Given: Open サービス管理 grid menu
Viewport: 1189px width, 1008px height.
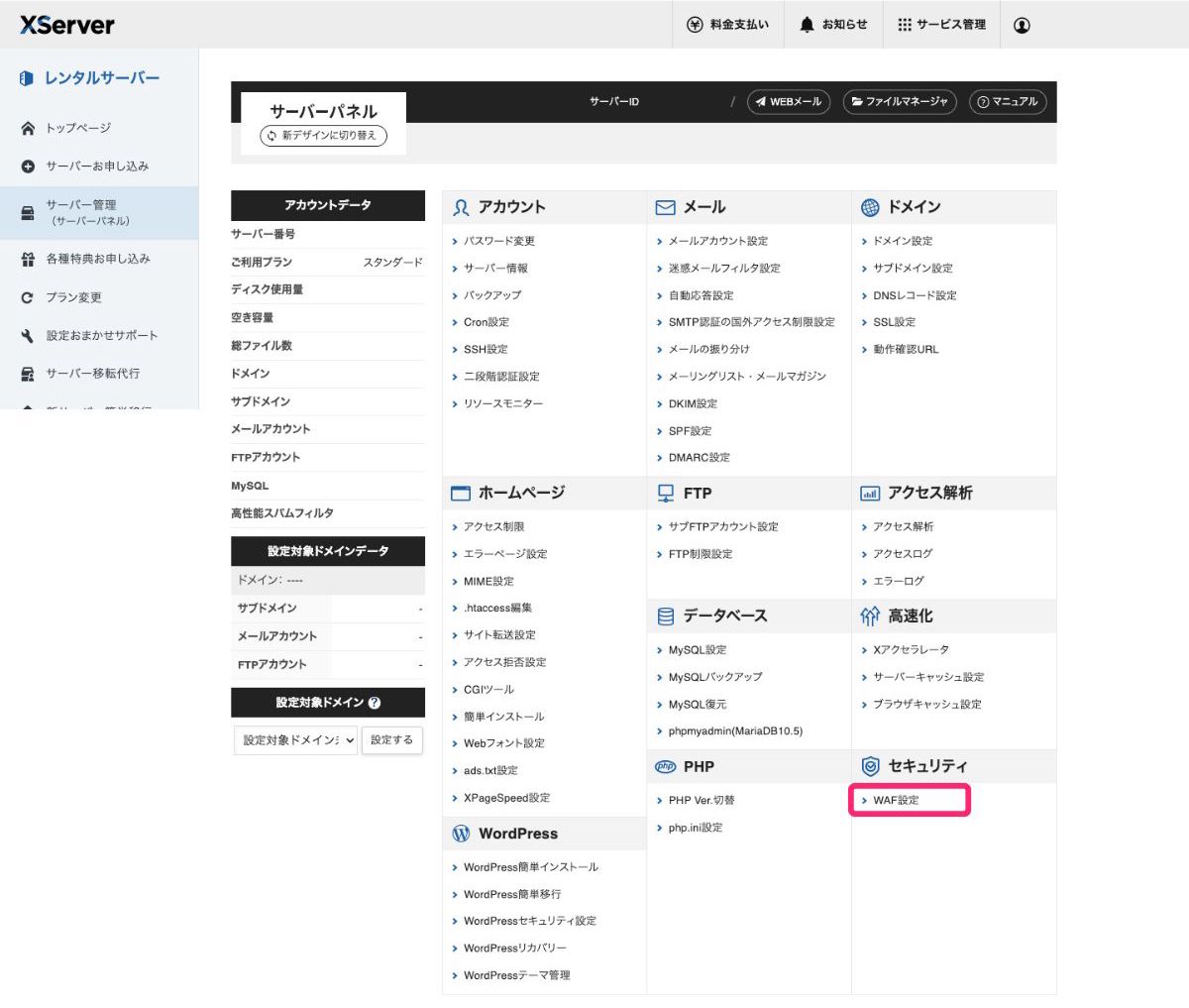Looking at the screenshot, I should tap(941, 25).
